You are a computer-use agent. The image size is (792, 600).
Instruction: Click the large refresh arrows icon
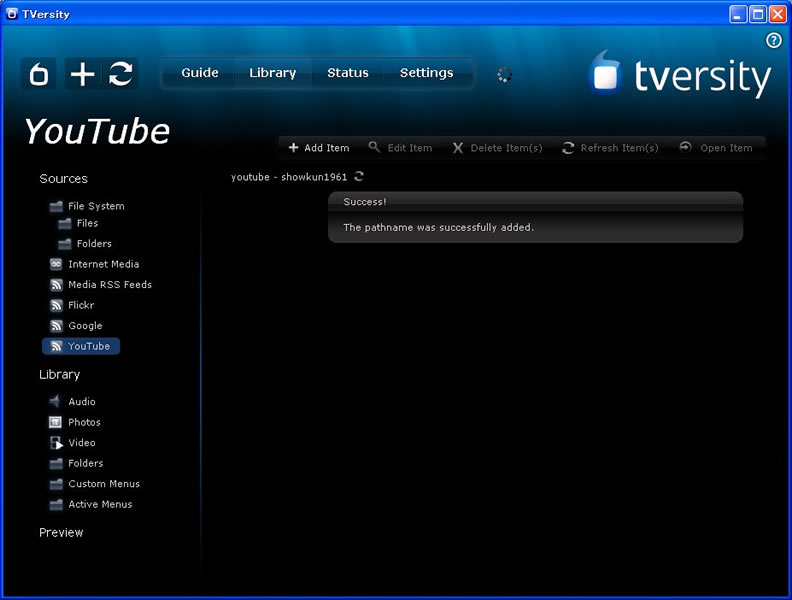pyautogui.click(x=121, y=74)
